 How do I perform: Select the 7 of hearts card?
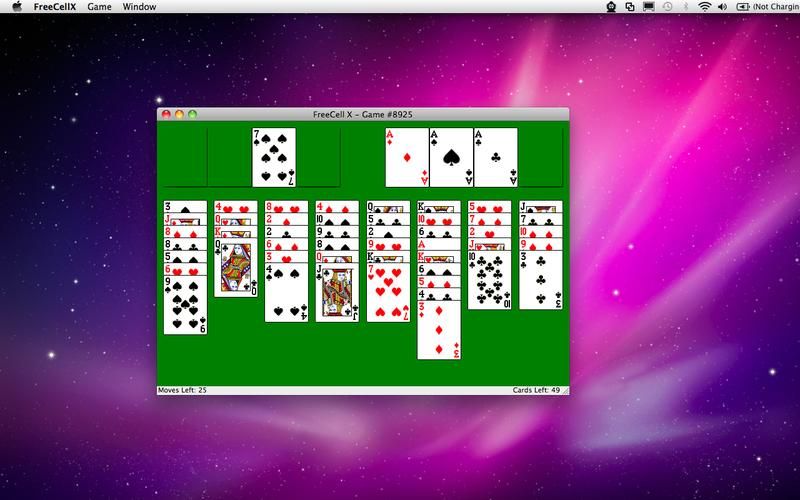tap(388, 292)
